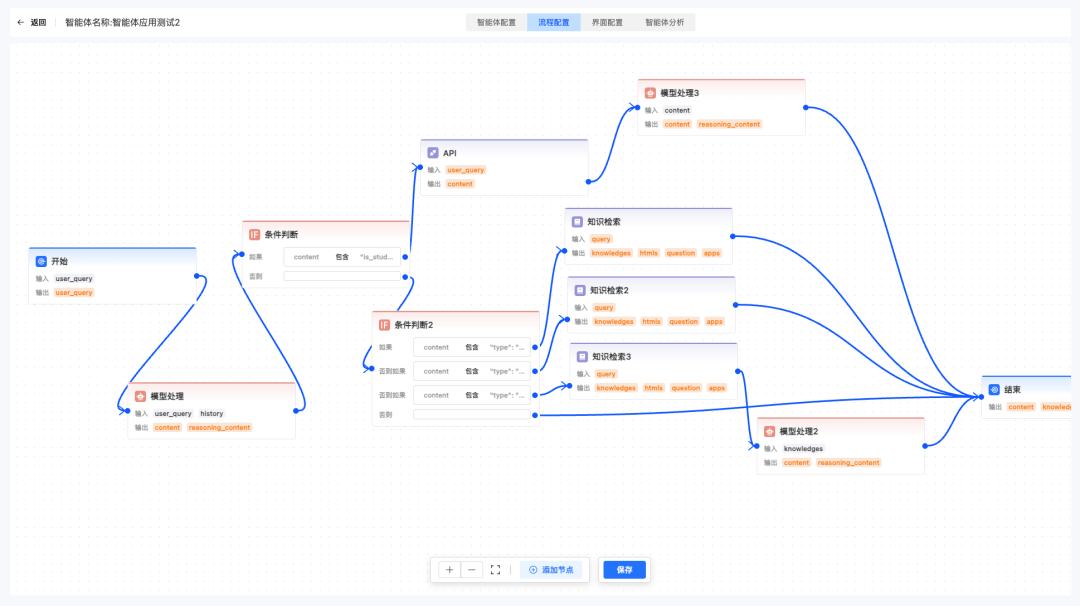This screenshot has width=1080, height=606.
Task: Switch to the 智能体配置 tab
Action: (496, 22)
